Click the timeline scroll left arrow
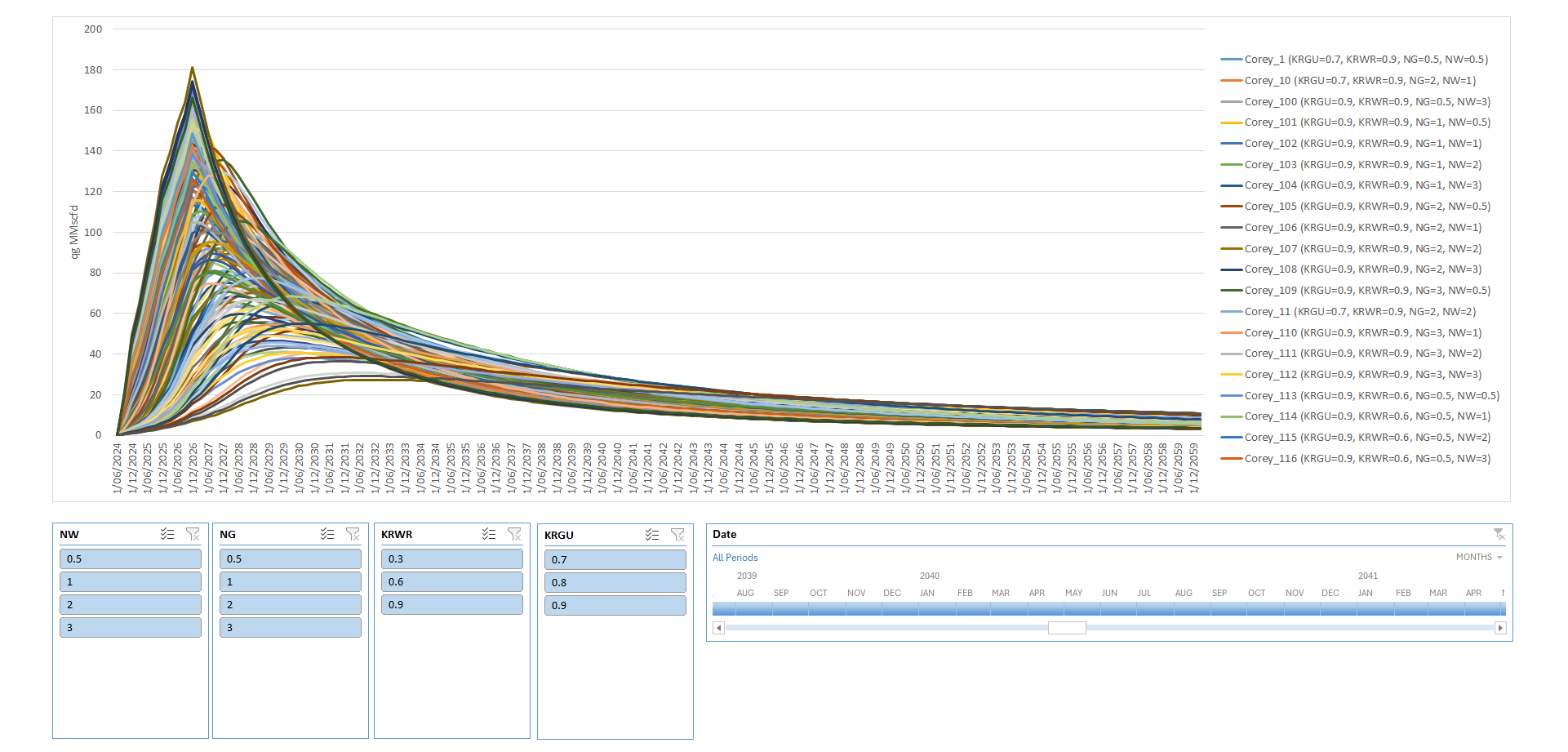The height and width of the screenshot is (752, 1568). pyautogui.click(x=718, y=628)
